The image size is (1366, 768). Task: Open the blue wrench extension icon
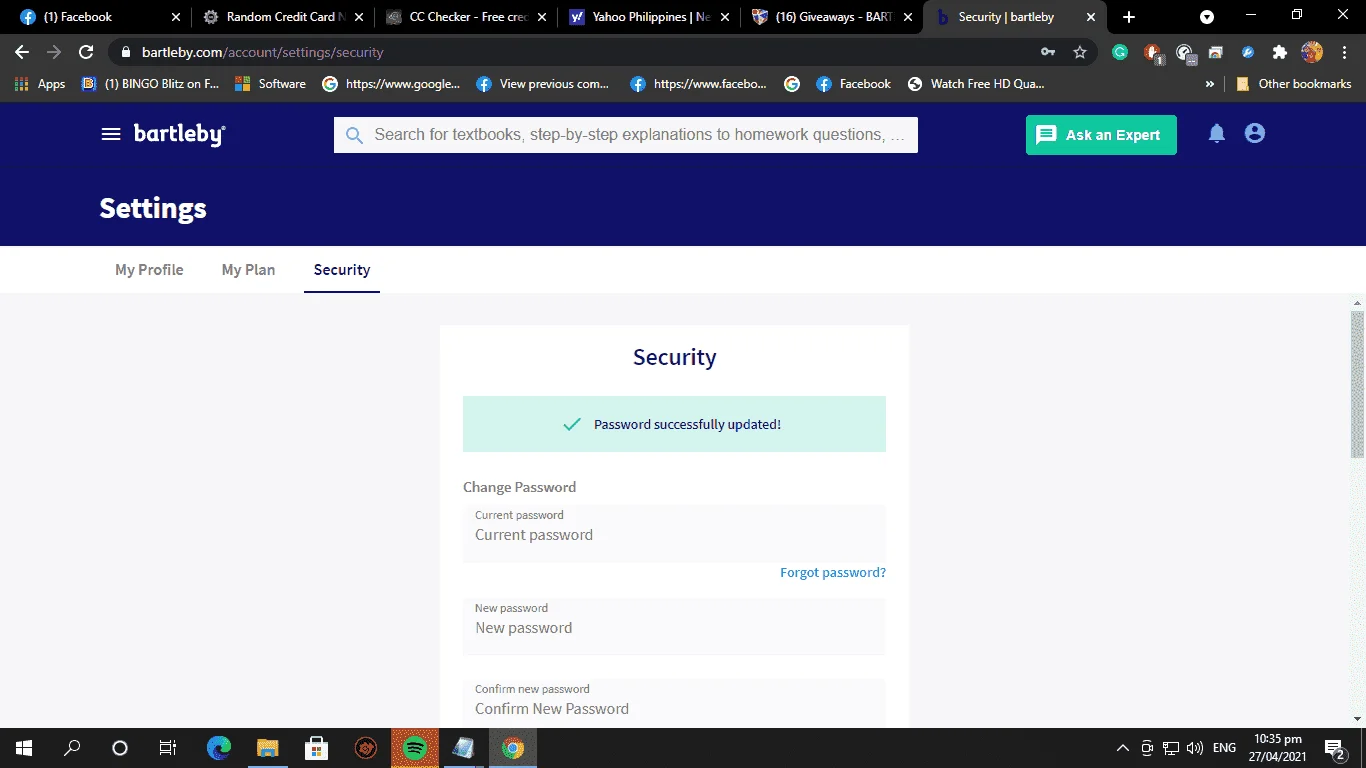click(x=1248, y=52)
